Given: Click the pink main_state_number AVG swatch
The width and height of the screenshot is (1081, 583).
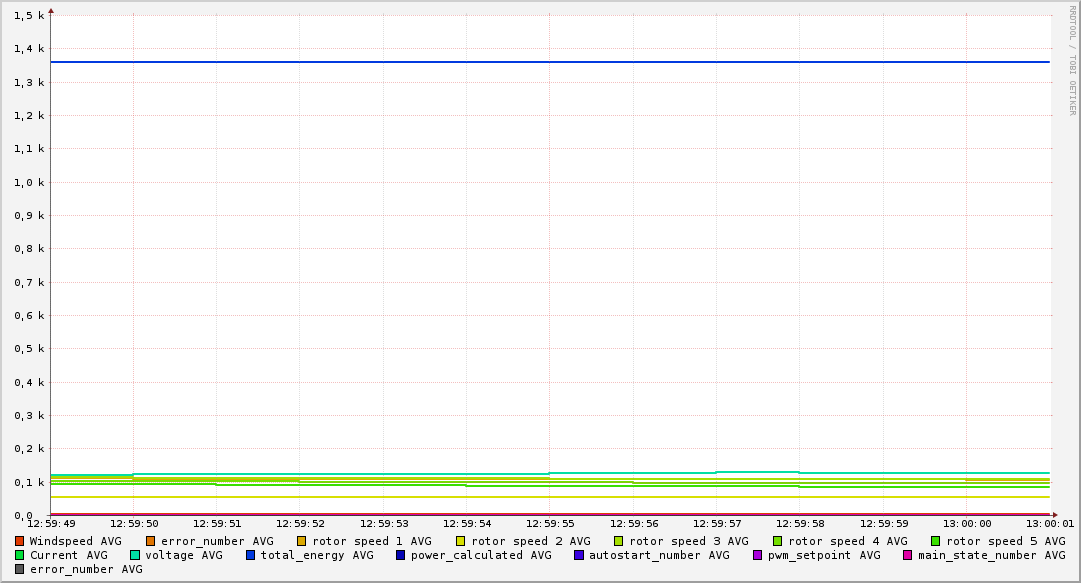Looking at the screenshot, I should pos(908,555).
